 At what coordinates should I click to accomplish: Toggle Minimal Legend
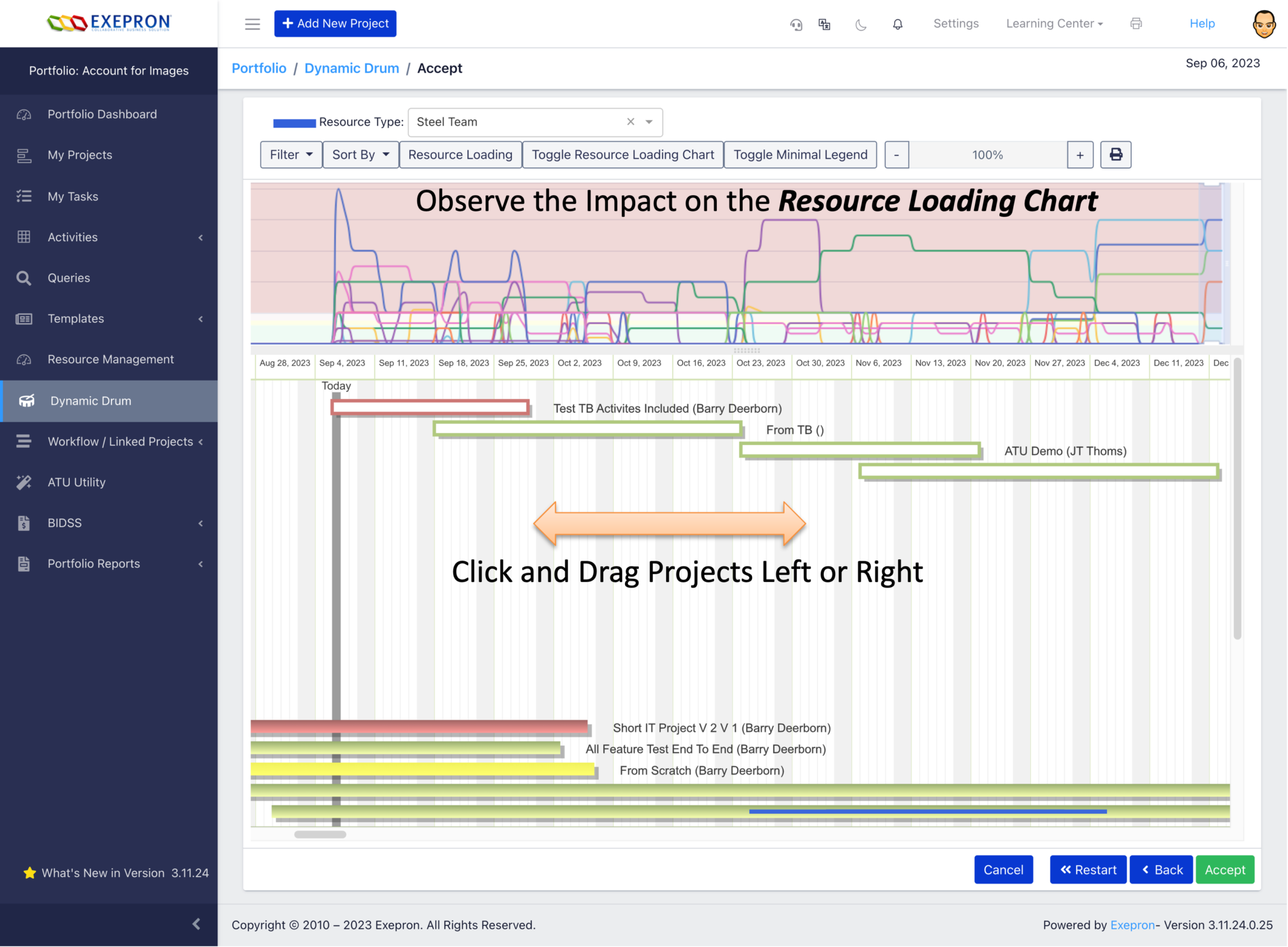pyautogui.click(x=800, y=155)
